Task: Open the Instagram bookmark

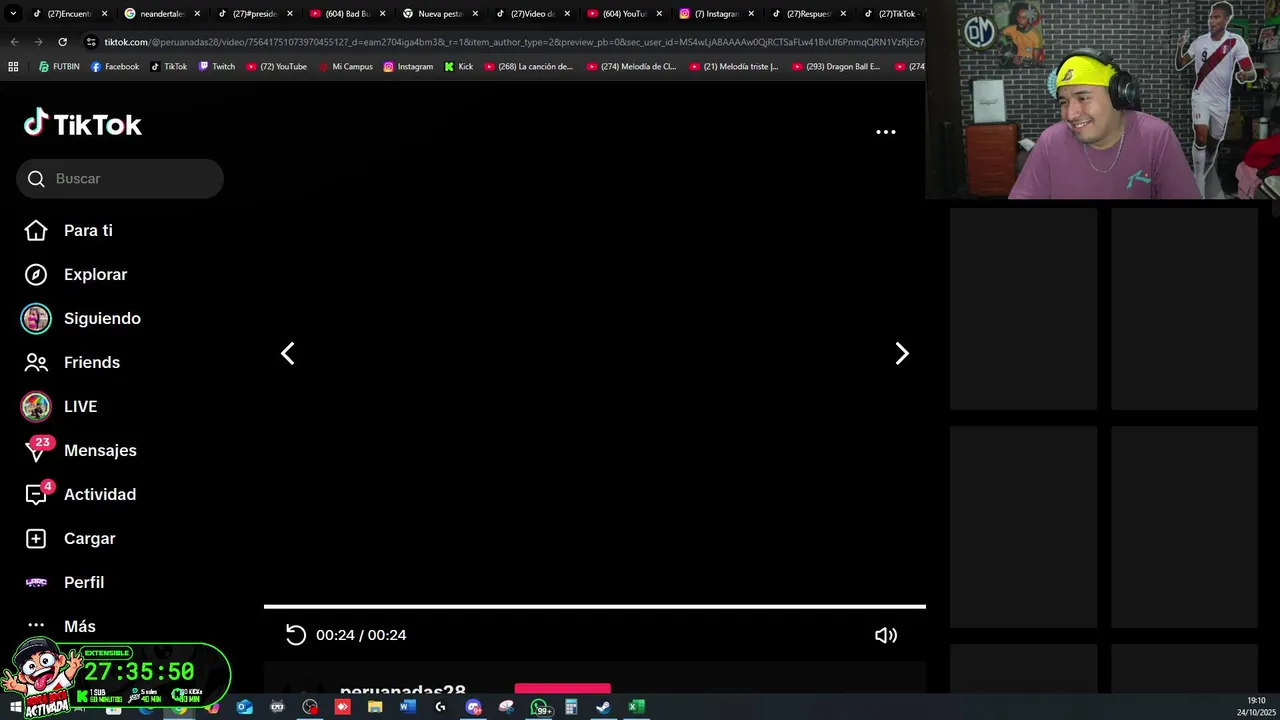Action: tap(408, 67)
